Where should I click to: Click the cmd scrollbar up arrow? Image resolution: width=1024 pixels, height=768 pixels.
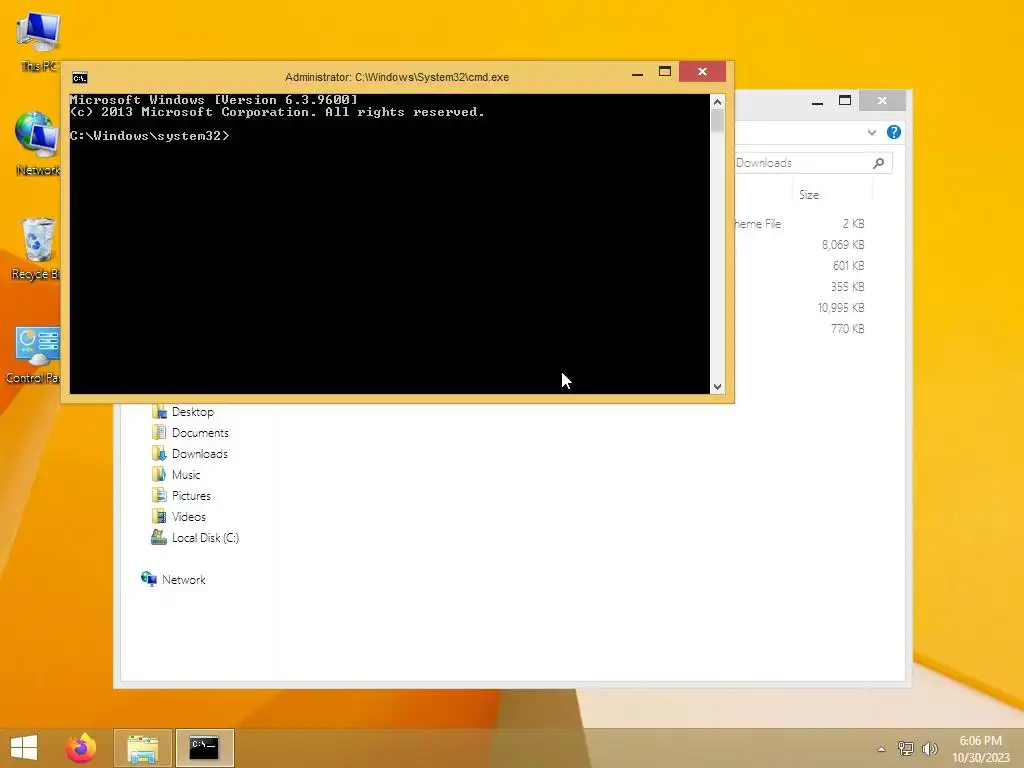click(717, 102)
